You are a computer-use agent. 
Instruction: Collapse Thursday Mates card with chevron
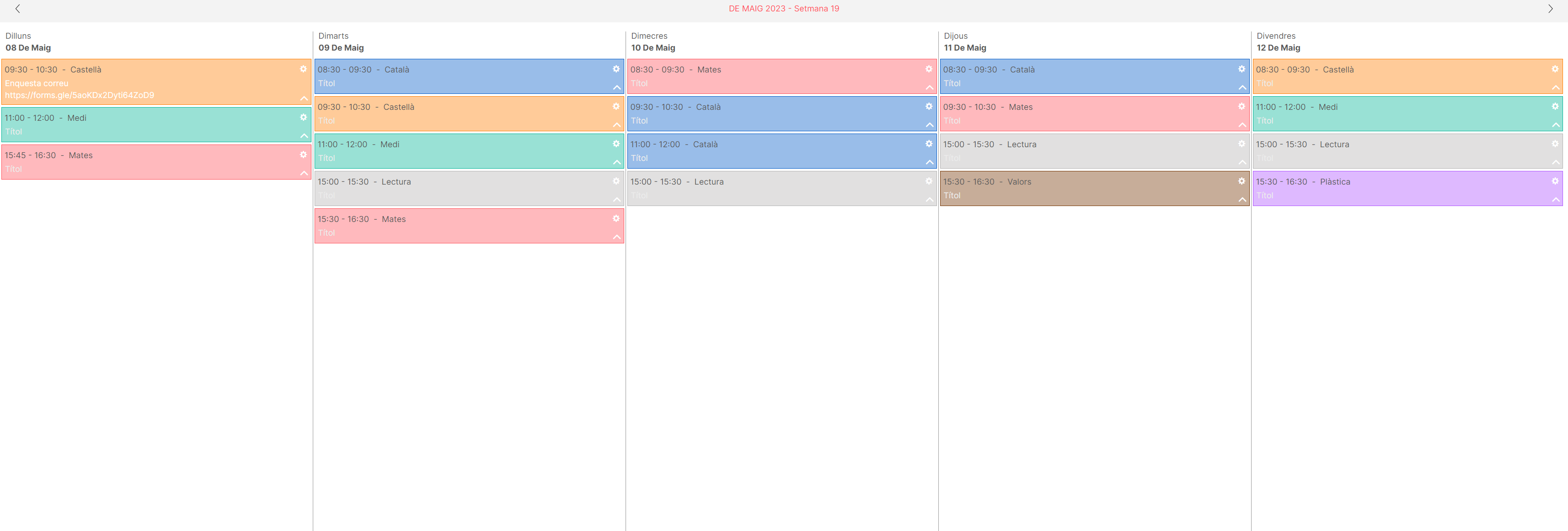pyautogui.click(x=1242, y=125)
